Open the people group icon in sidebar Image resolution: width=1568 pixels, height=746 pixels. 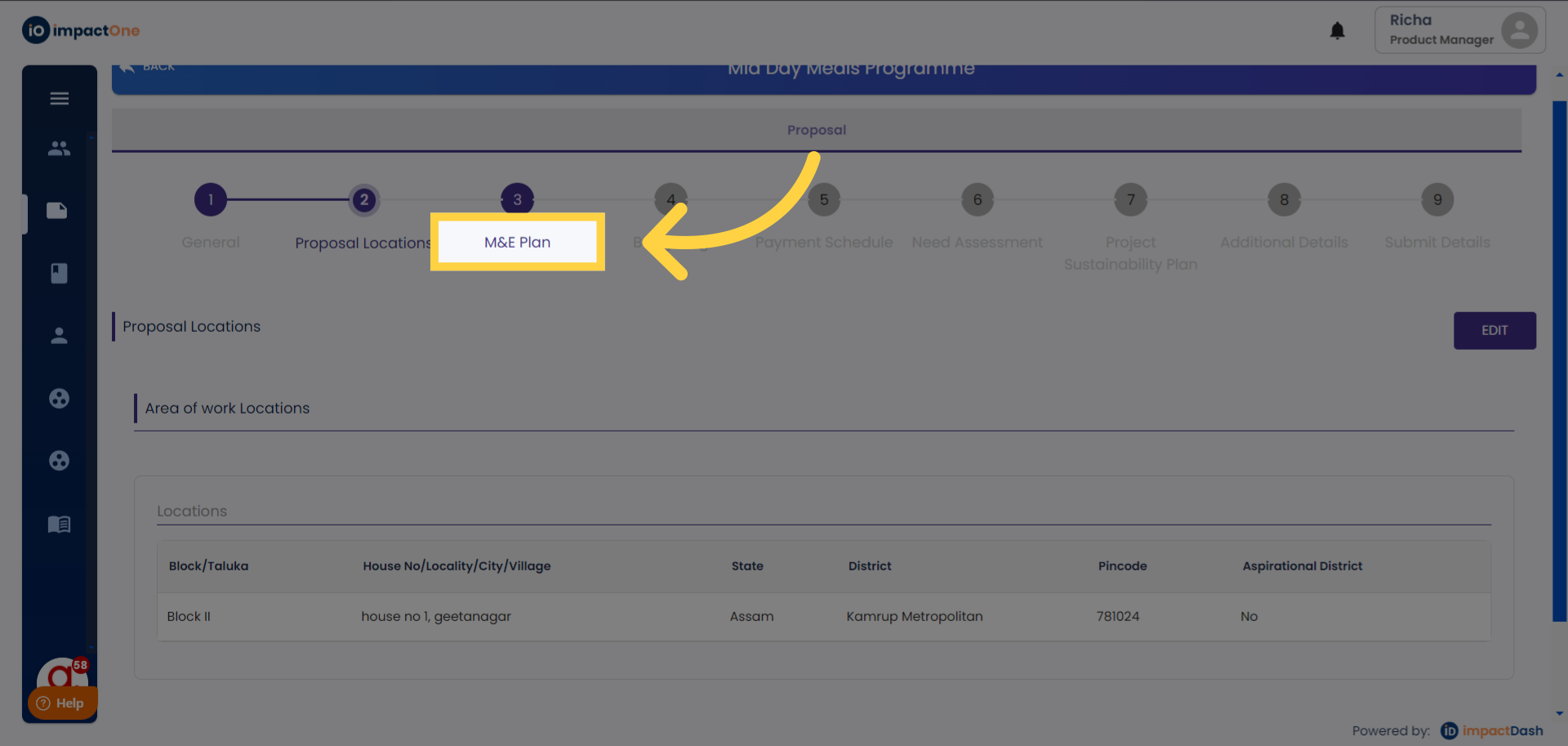[x=59, y=149]
